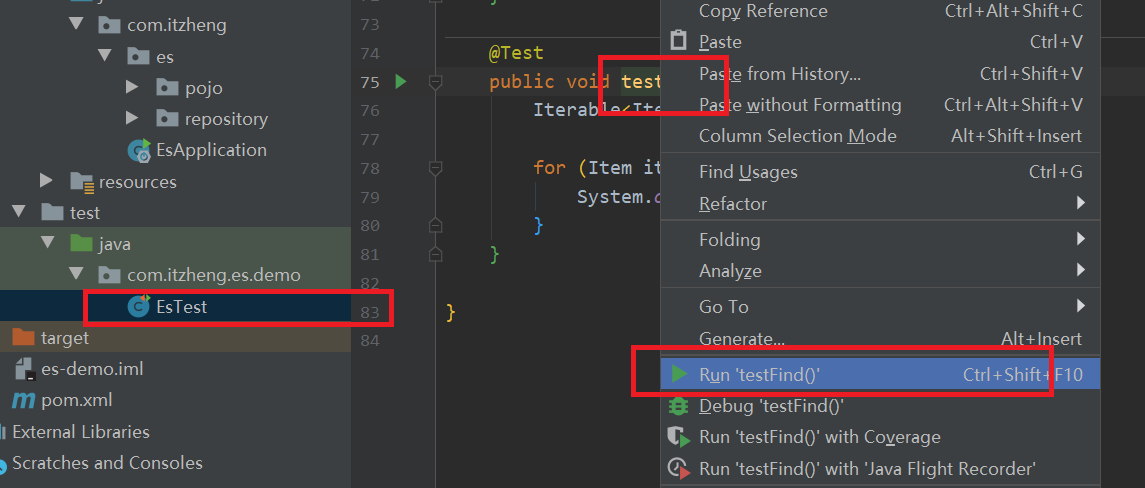Open the Refactor menu entry
This screenshot has height=488, width=1145.
tap(881, 204)
